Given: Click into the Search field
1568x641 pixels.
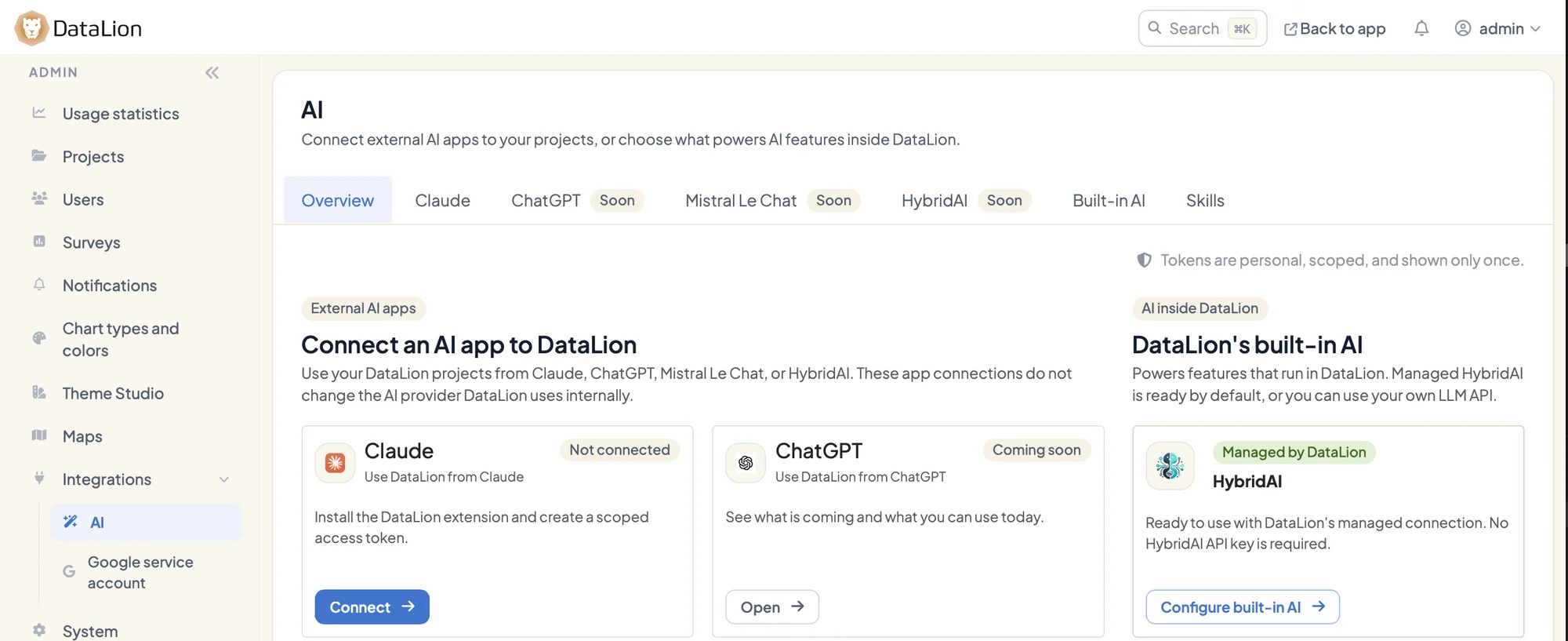Looking at the screenshot, I should [x=1203, y=28].
